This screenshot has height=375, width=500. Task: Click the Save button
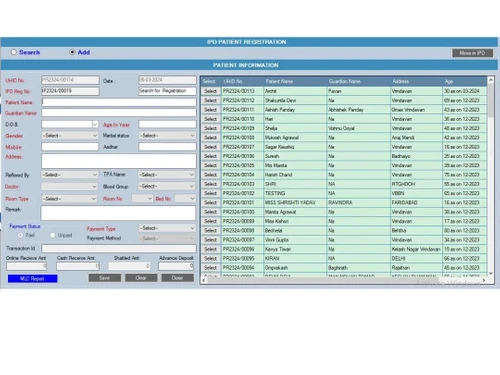[105, 278]
